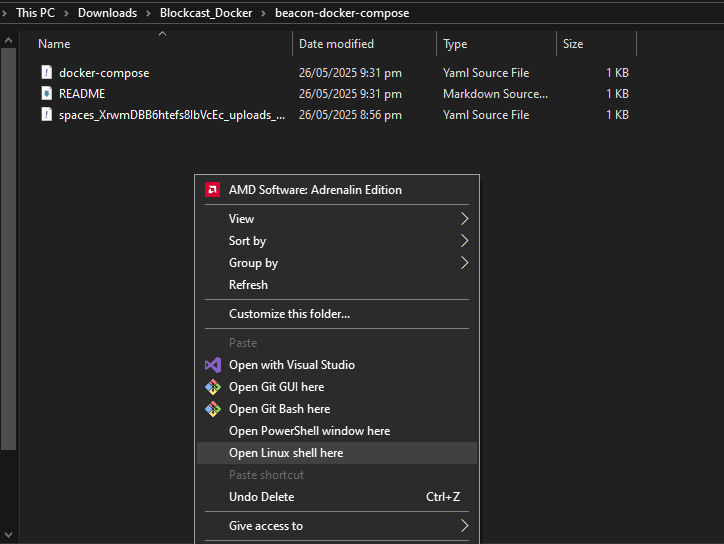Screen dimensions: 724x544
Task: Select the docker-compose file icon
Action: [x=46, y=73]
